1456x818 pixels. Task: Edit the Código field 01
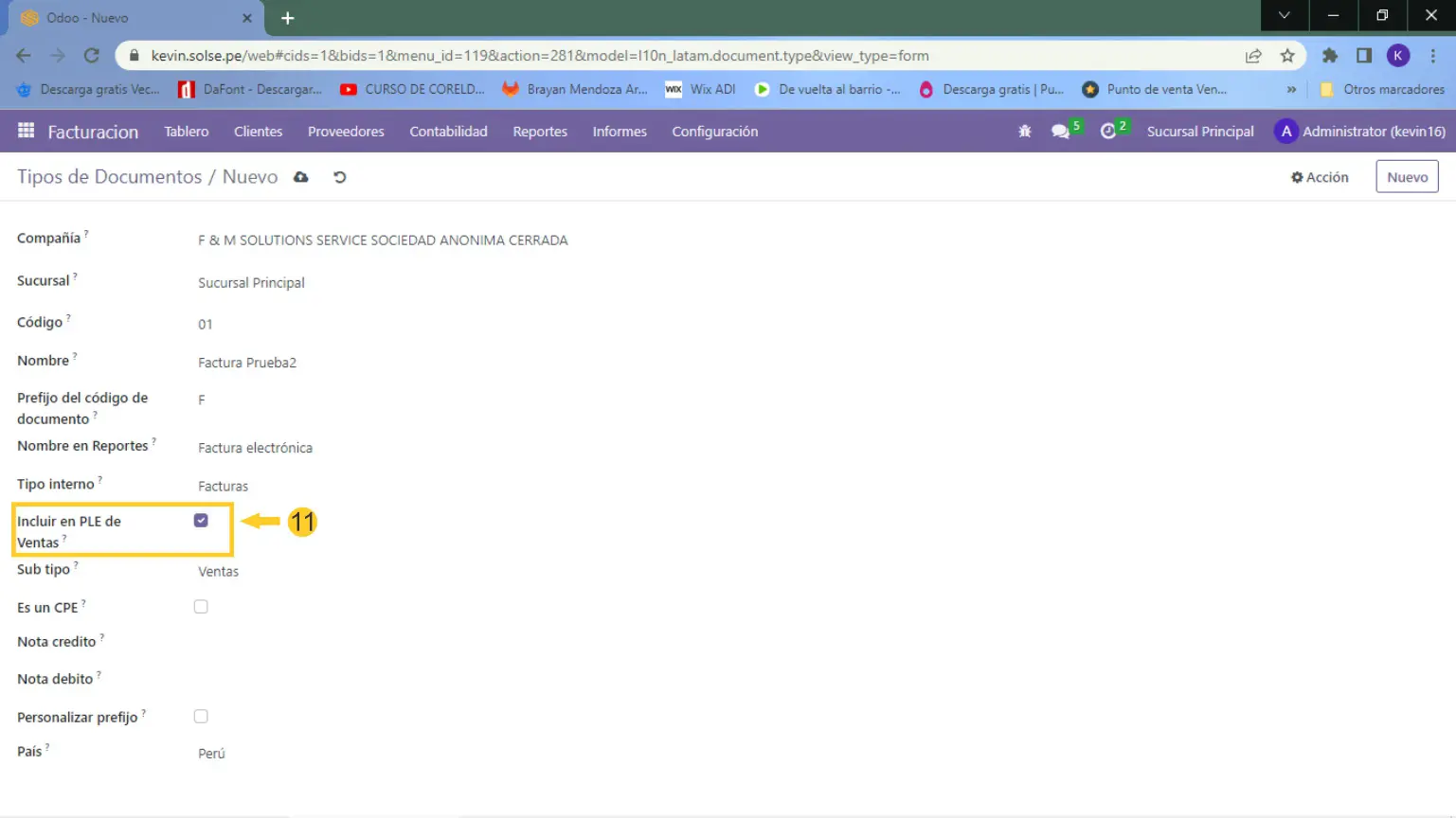pos(206,325)
